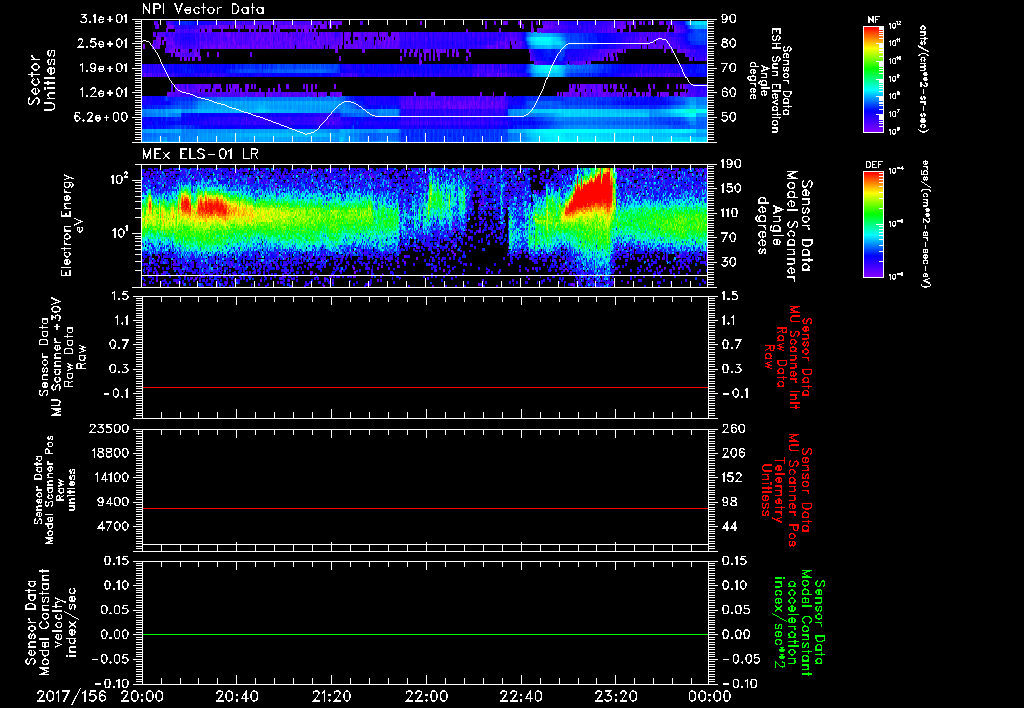Click the "Model Scanner Pos Raw unitless" axis label

54,490
